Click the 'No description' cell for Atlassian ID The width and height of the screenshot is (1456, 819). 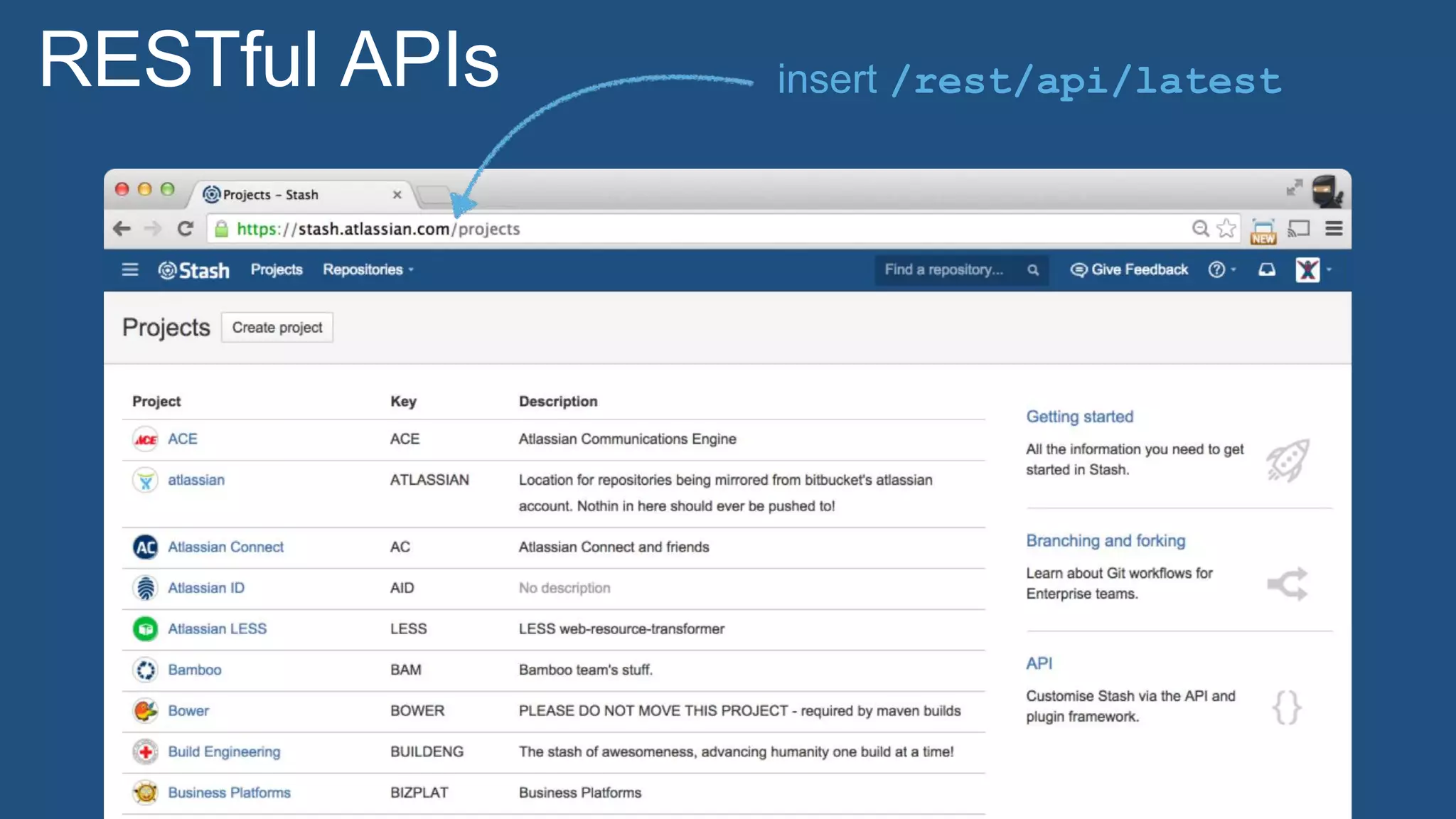564,588
